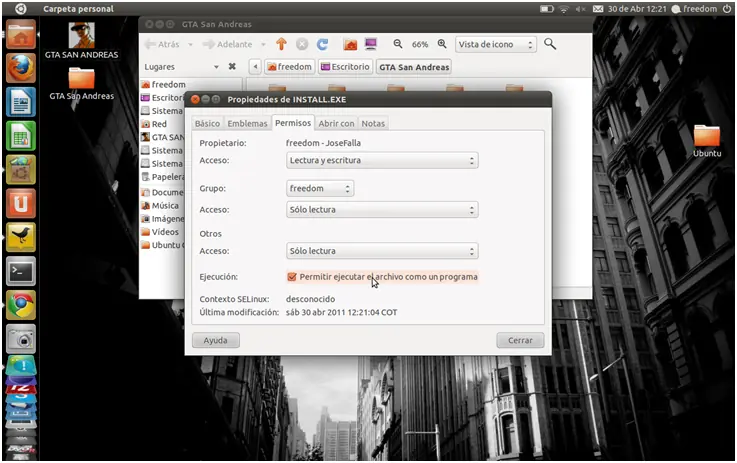Click the Atrás back button
The width and height of the screenshot is (737, 463).
click(162, 44)
